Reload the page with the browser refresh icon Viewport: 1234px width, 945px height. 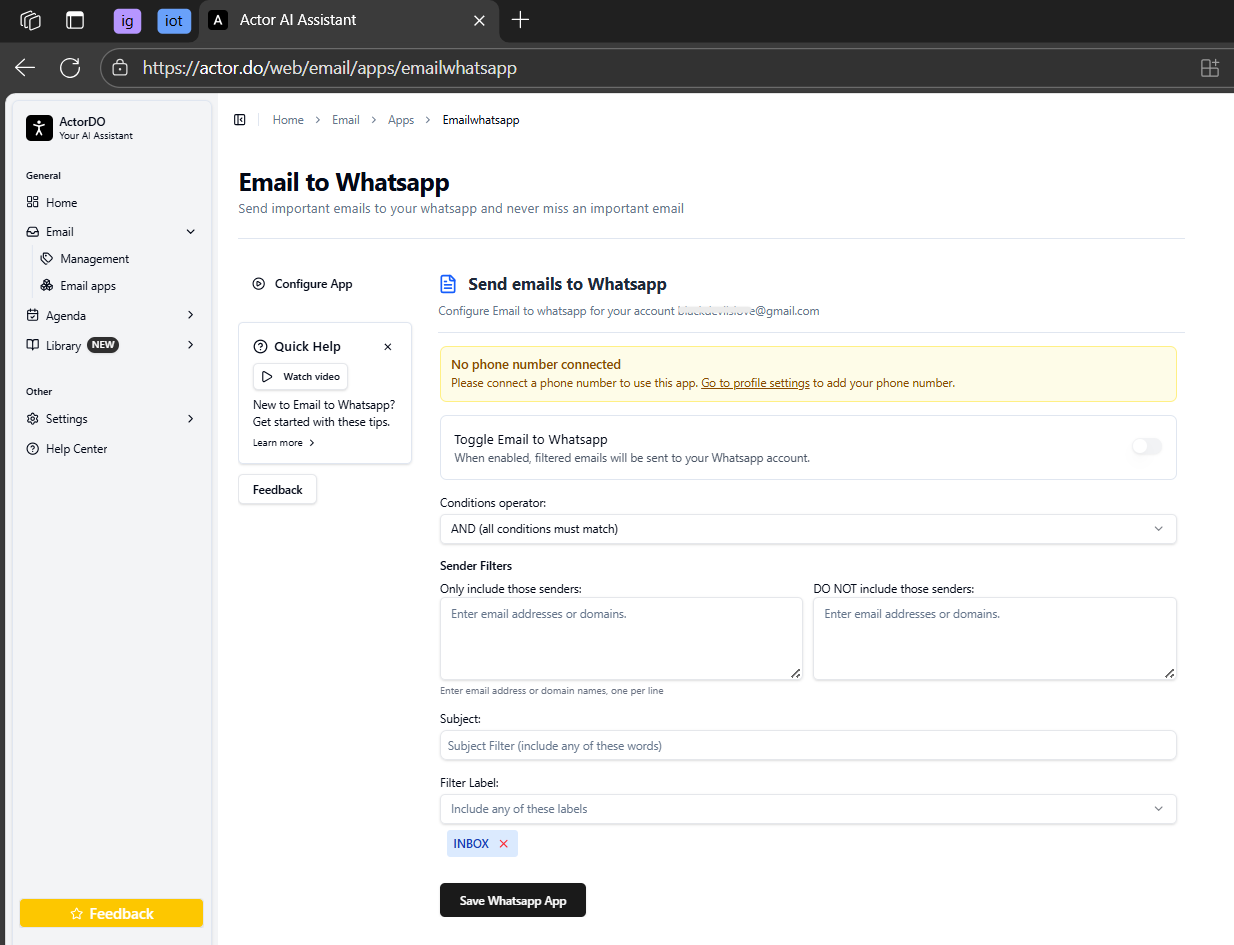70,68
